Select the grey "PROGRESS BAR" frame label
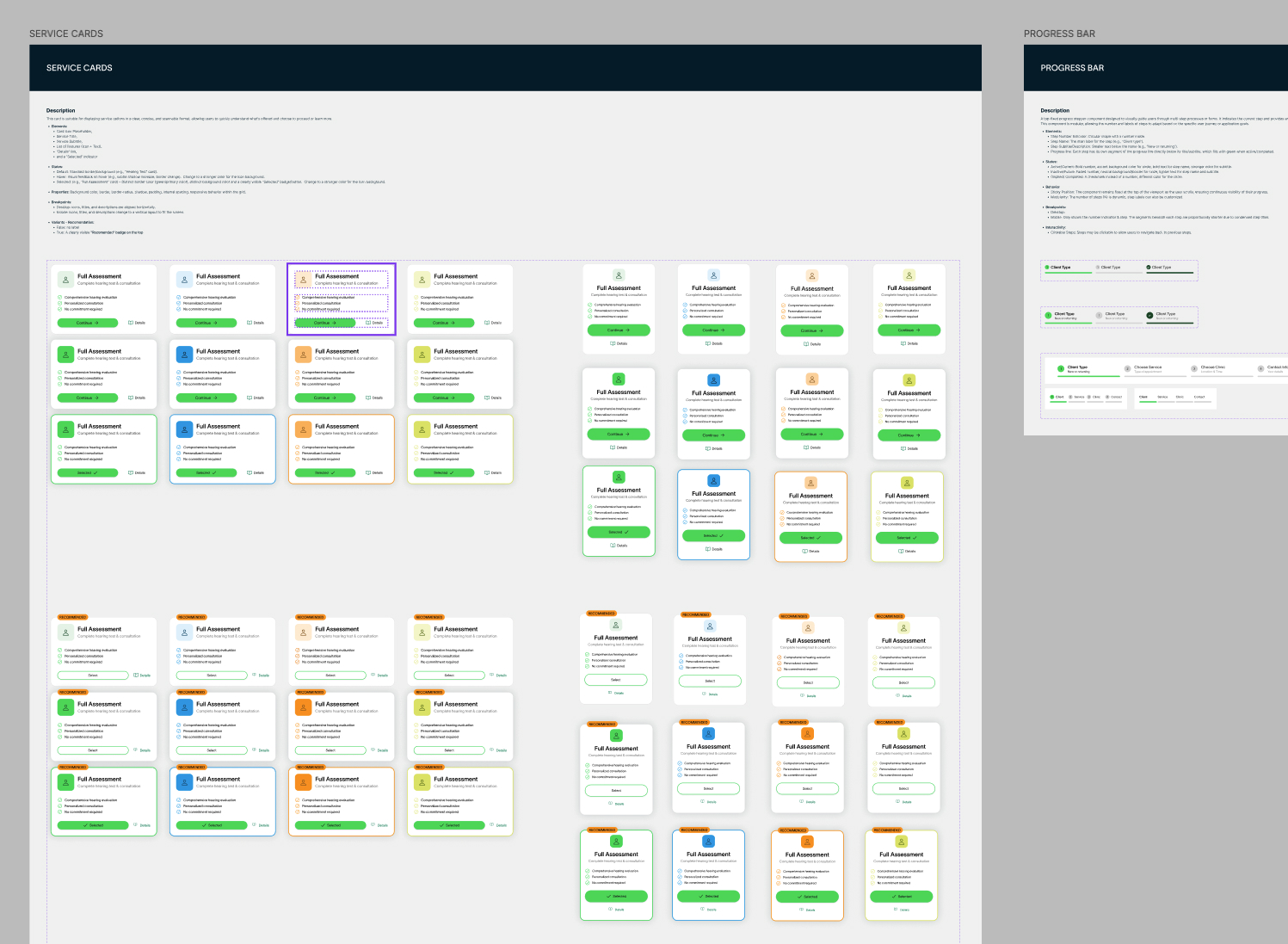Viewport: 1288px width, 944px height. 1059,34
